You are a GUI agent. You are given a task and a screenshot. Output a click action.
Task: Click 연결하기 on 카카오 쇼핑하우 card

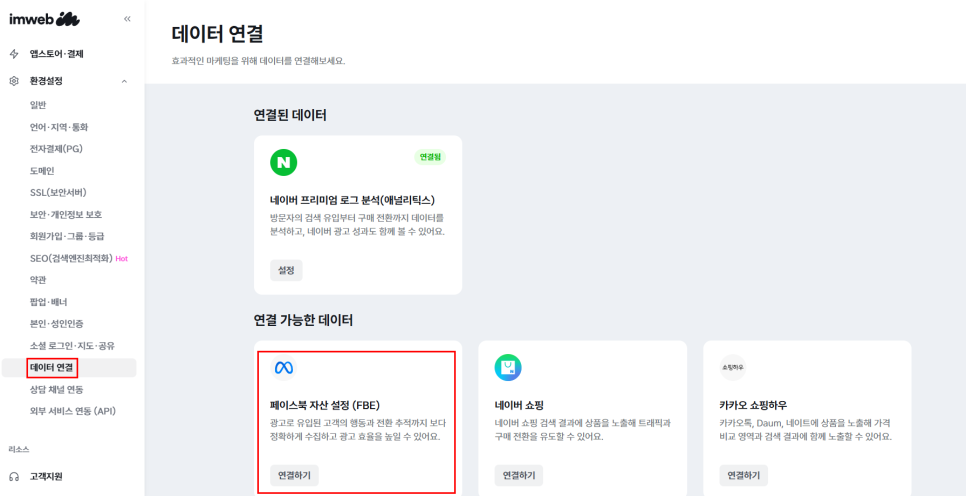(x=744, y=475)
